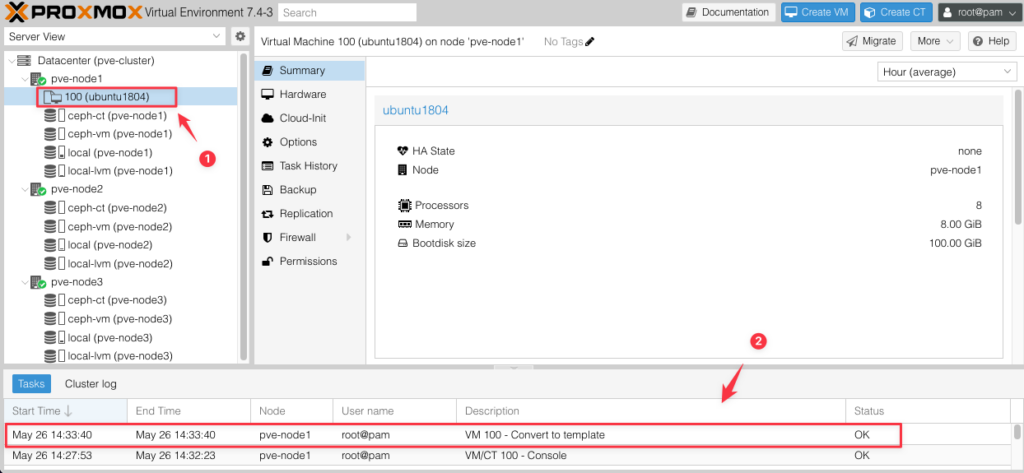
Task: Collapse the pve-node1 tree branch
Action: (24, 79)
